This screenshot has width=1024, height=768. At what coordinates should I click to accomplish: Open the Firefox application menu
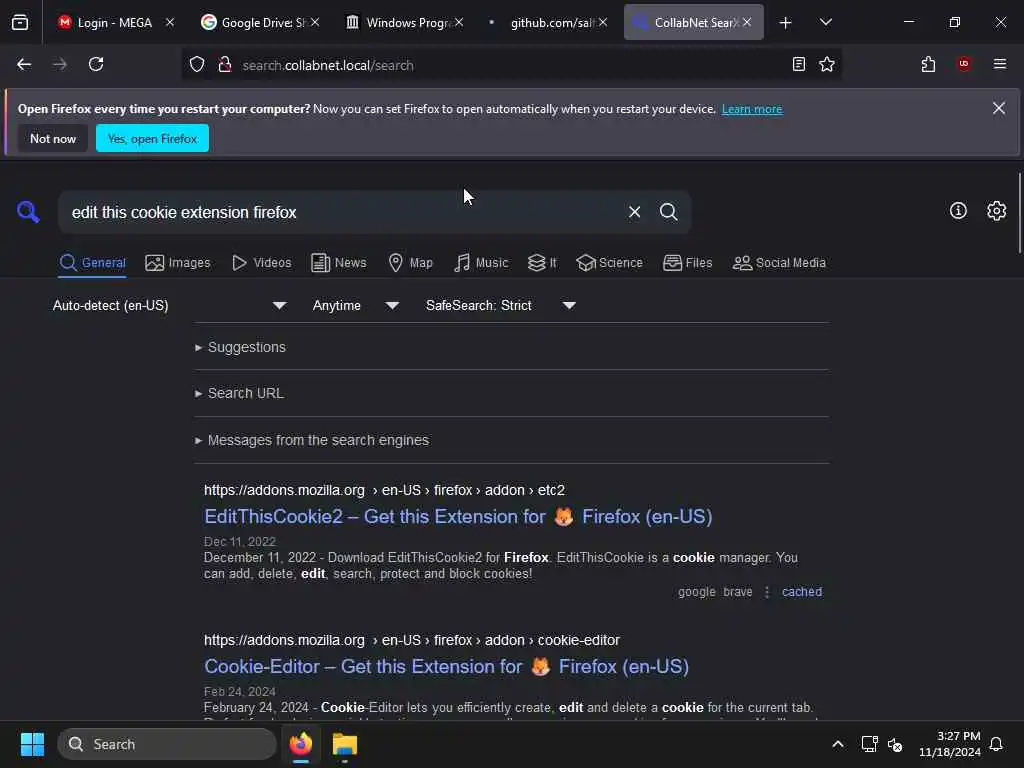[x=999, y=64]
